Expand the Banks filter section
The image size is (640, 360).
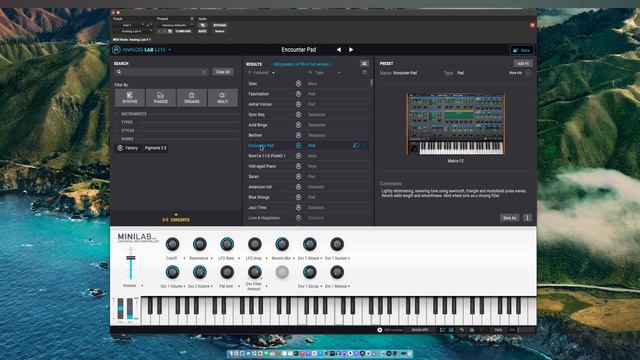127,139
